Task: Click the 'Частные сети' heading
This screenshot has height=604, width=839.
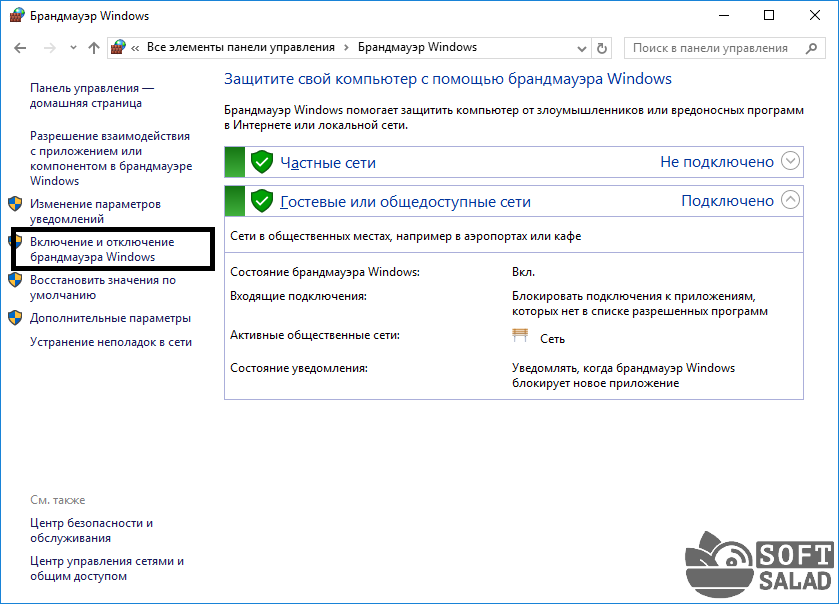Action: [328, 163]
